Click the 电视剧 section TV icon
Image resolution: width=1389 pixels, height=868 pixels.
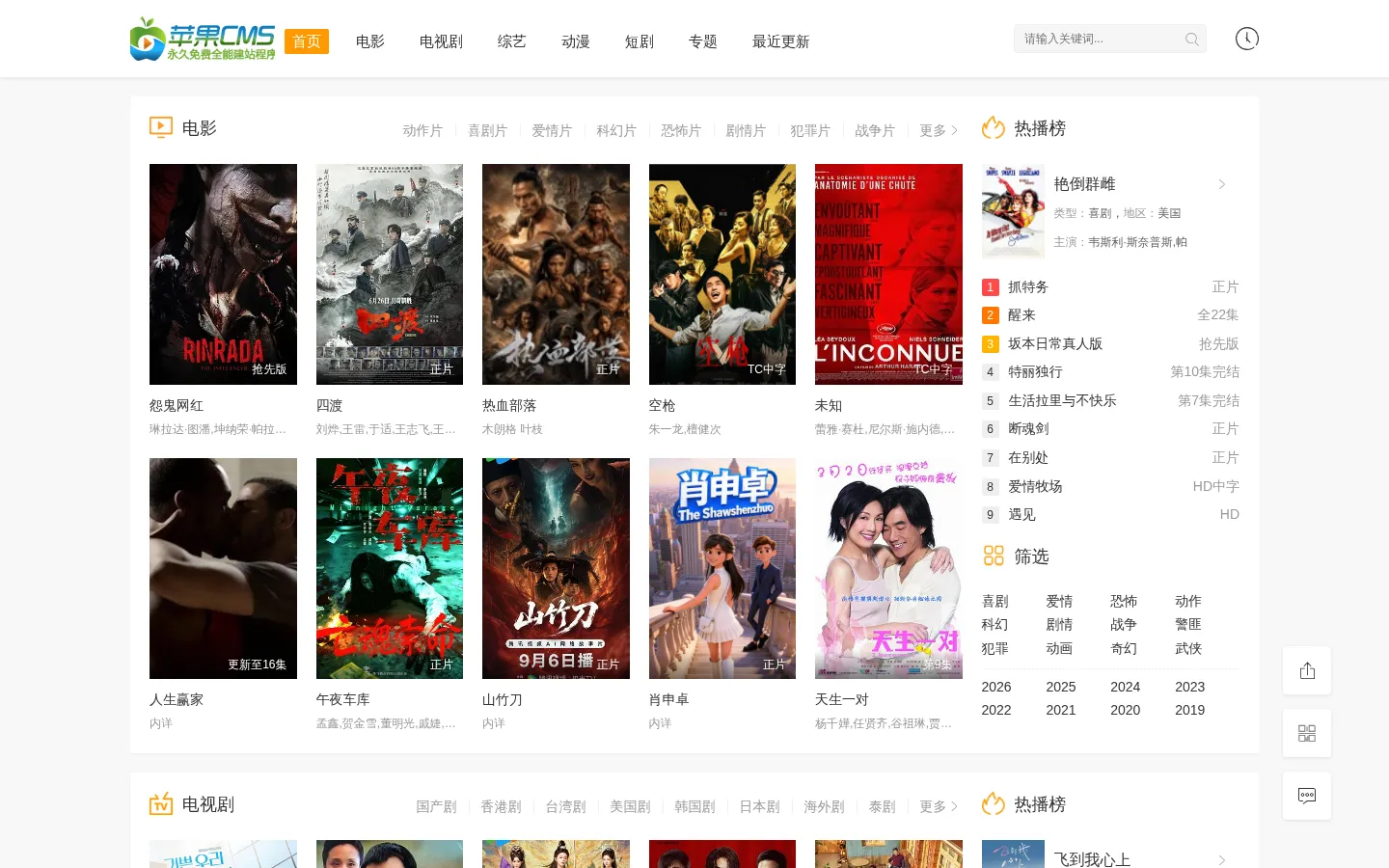tap(161, 803)
